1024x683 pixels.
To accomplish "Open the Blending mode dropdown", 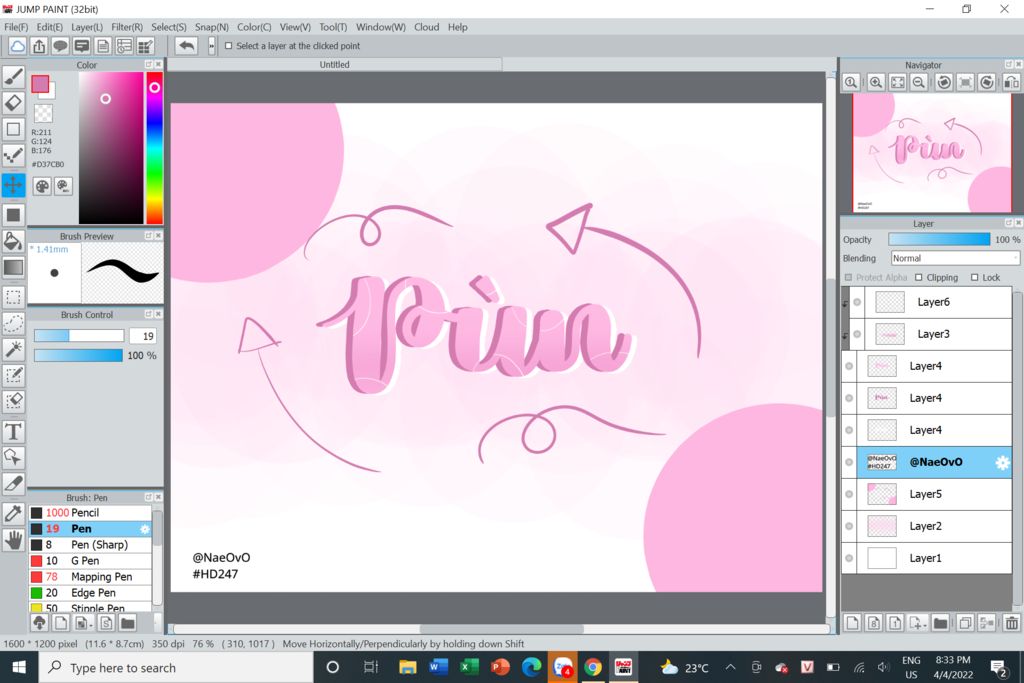I will click(955, 258).
